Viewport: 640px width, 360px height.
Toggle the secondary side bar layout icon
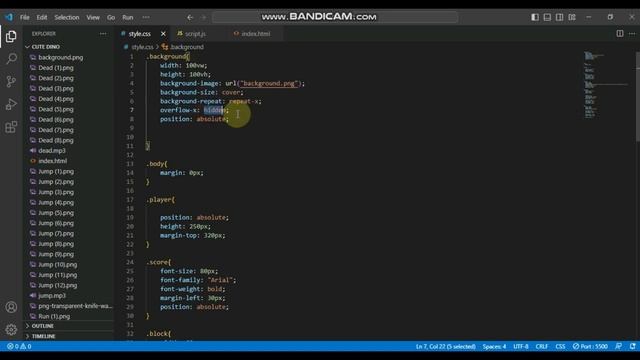pyautogui.click(x=559, y=17)
